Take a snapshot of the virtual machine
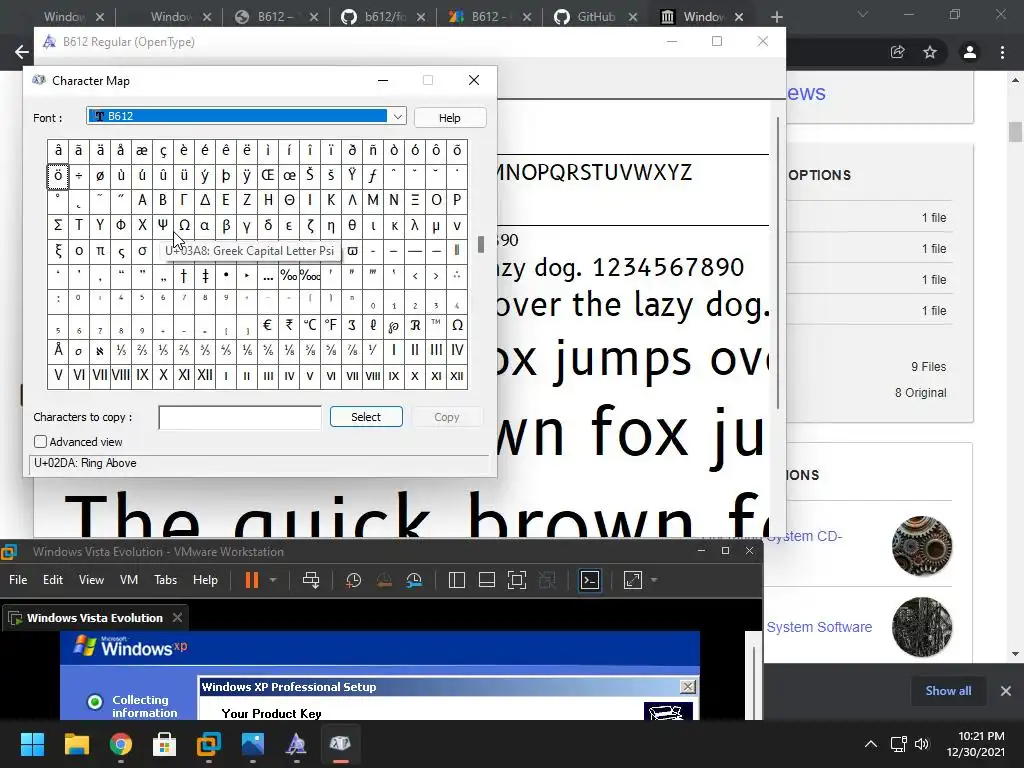The width and height of the screenshot is (1024, 768). pos(353,580)
